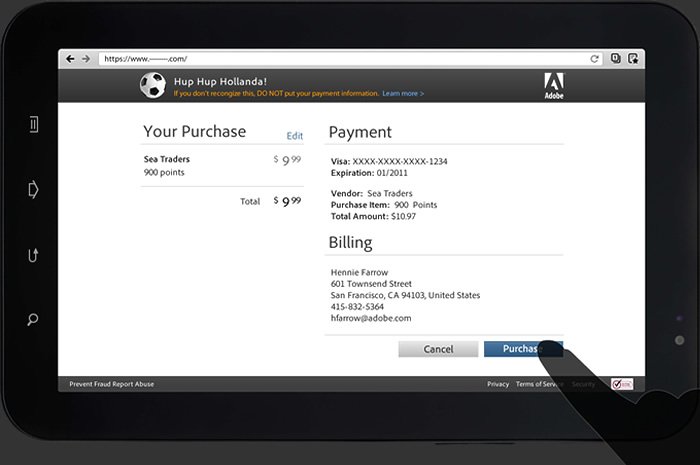Screen dimensions: 700x465
Task: Open the tabs icon in browser bar
Action: [x=616, y=58]
